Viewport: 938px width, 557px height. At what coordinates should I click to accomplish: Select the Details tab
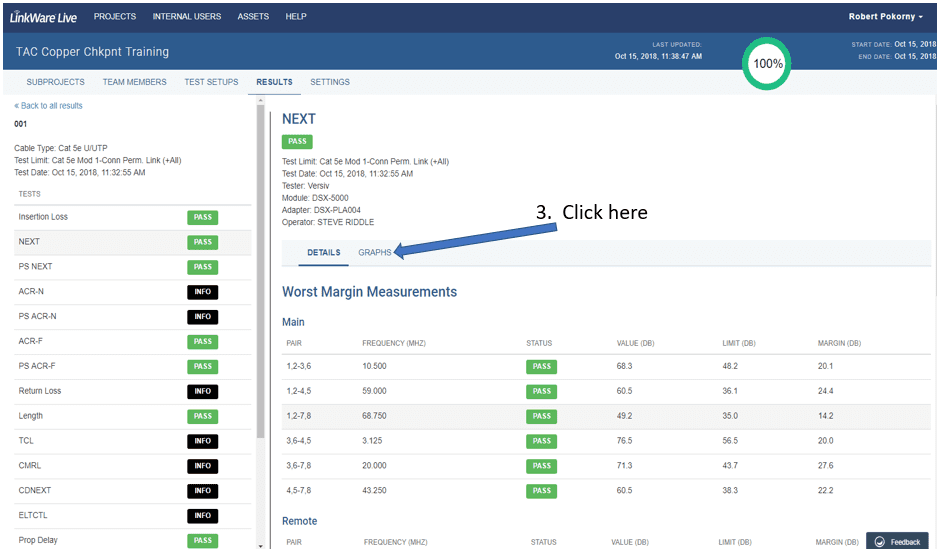pyautogui.click(x=324, y=253)
